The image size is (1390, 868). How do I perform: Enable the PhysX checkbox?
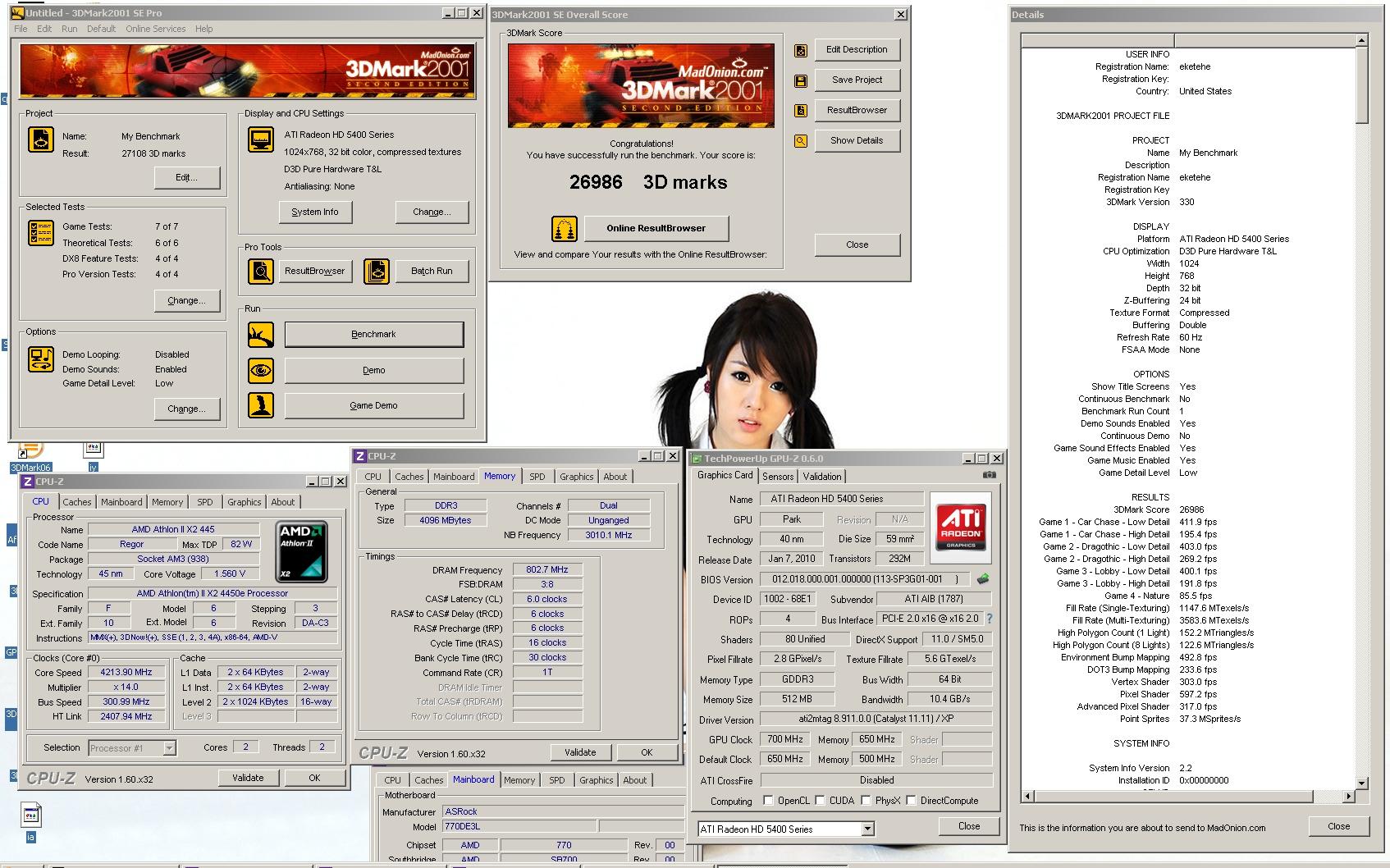click(866, 801)
